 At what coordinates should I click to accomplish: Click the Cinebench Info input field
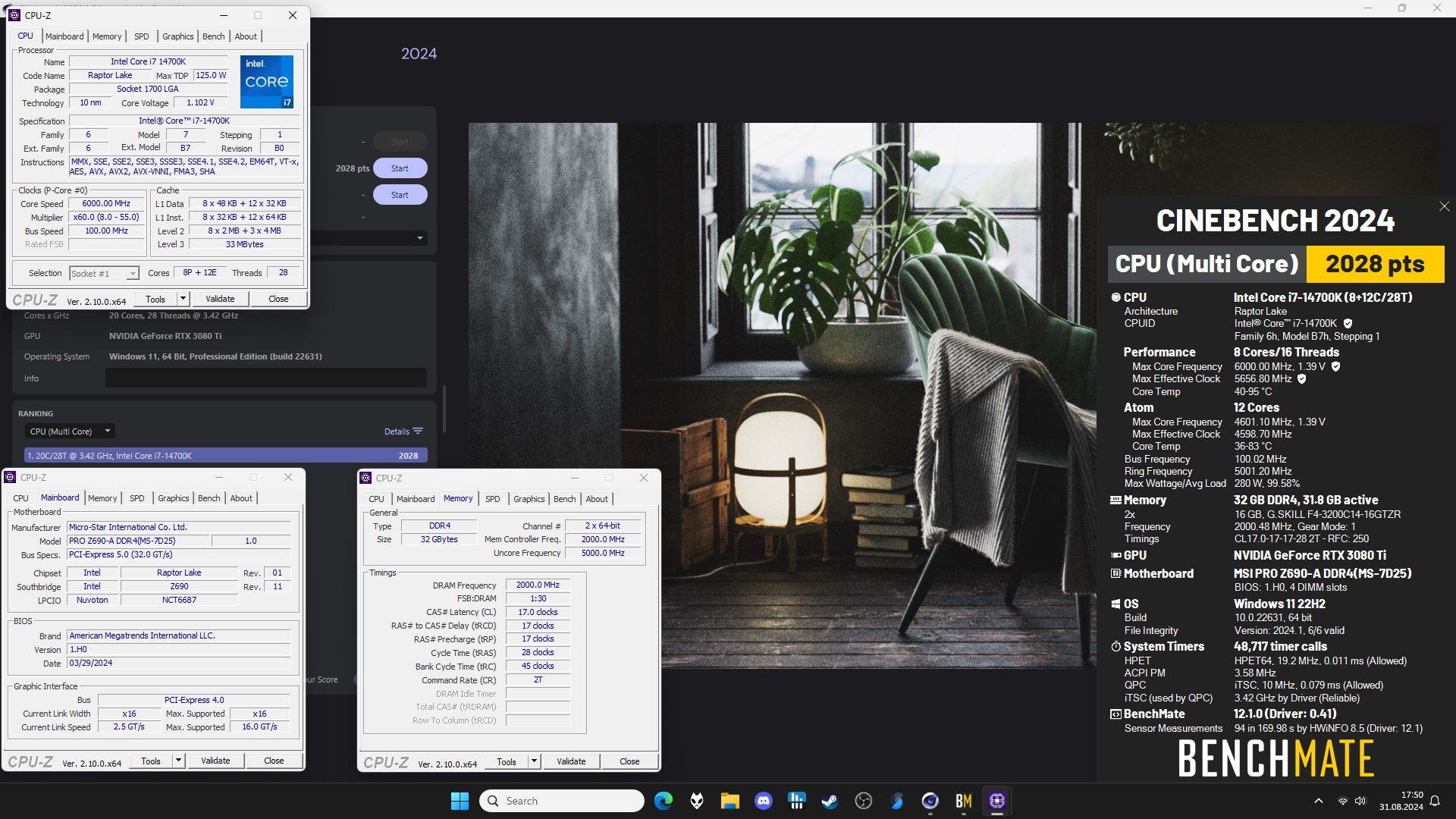[x=266, y=378]
